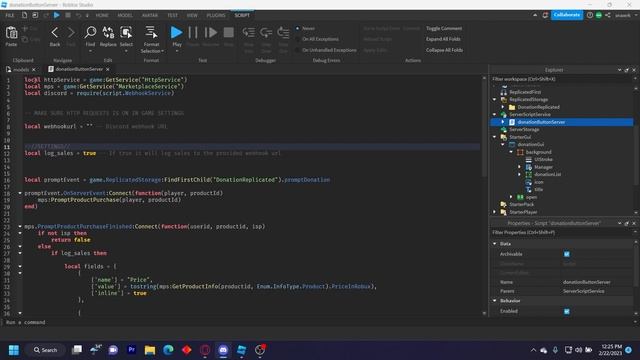This screenshot has height=360, width=640.
Task: Click the share icon near username
Action: point(608,15)
